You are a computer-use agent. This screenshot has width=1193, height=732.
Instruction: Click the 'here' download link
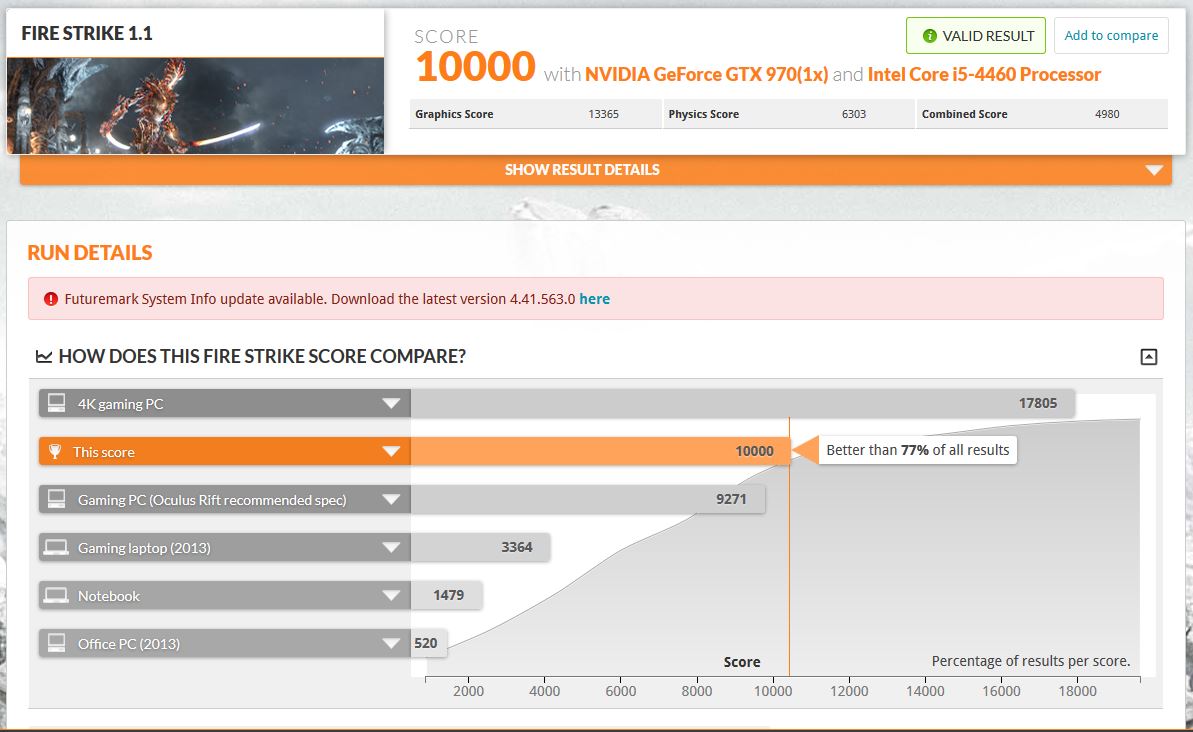(x=594, y=299)
